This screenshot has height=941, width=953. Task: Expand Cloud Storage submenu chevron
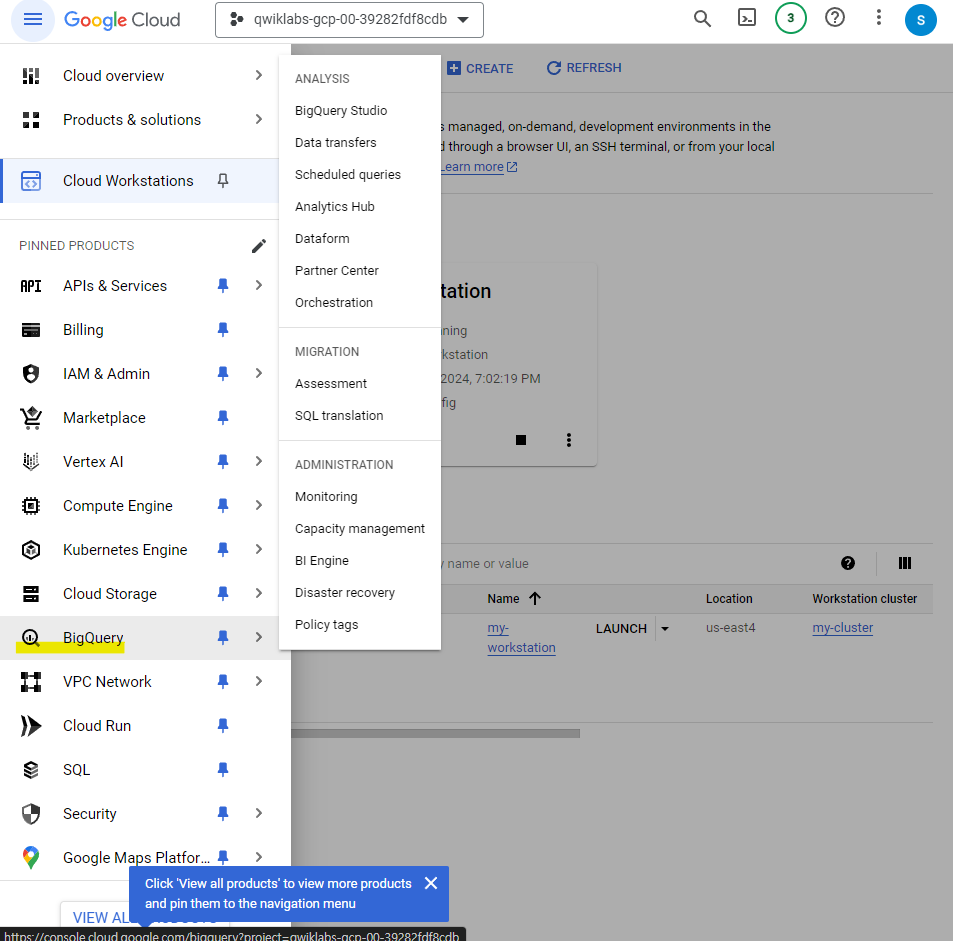tap(259, 593)
